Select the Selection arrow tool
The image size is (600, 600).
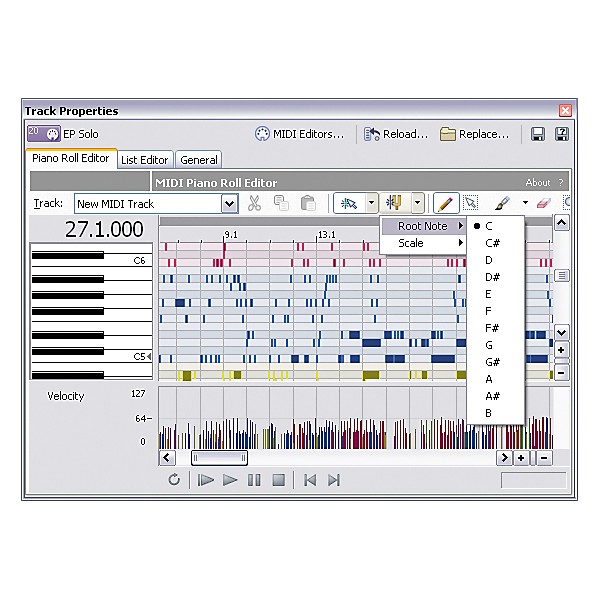pyautogui.click(x=471, y=203)
